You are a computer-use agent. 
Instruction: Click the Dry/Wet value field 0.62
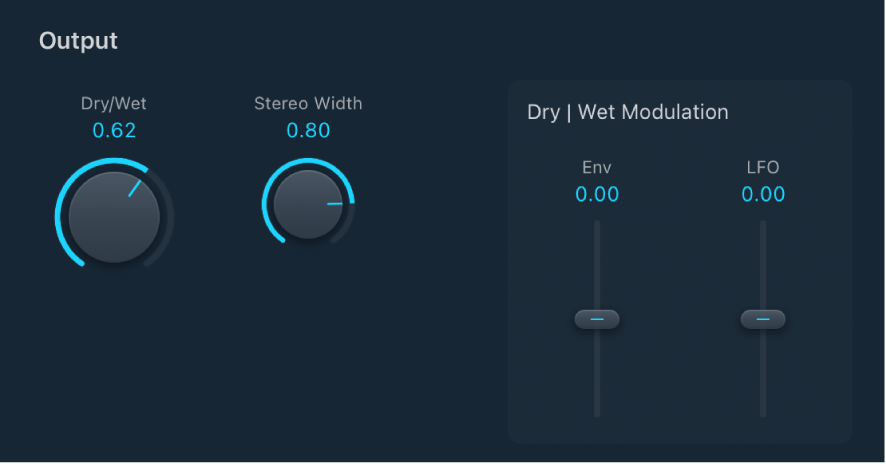(x=113, y=131)
